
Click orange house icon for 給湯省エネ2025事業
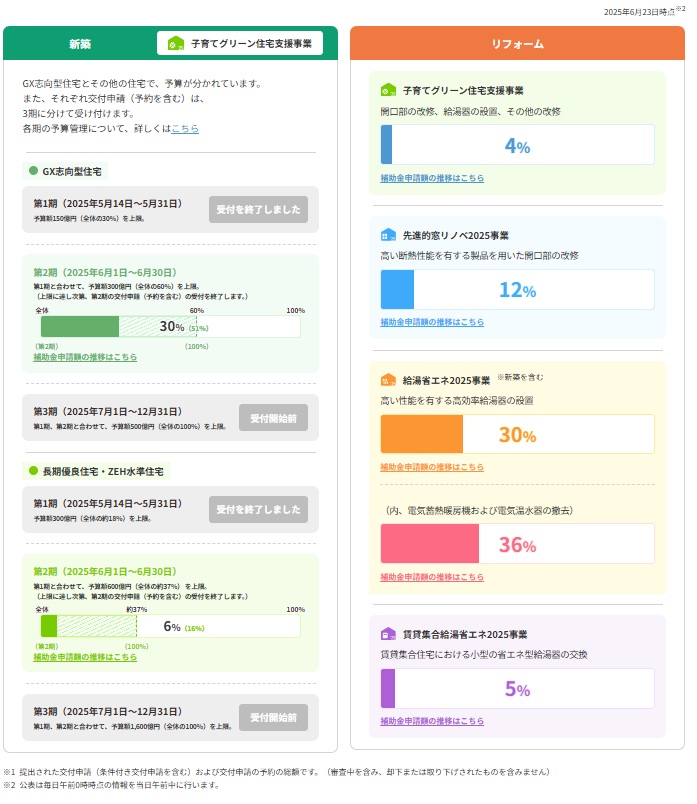click(388, 380)
